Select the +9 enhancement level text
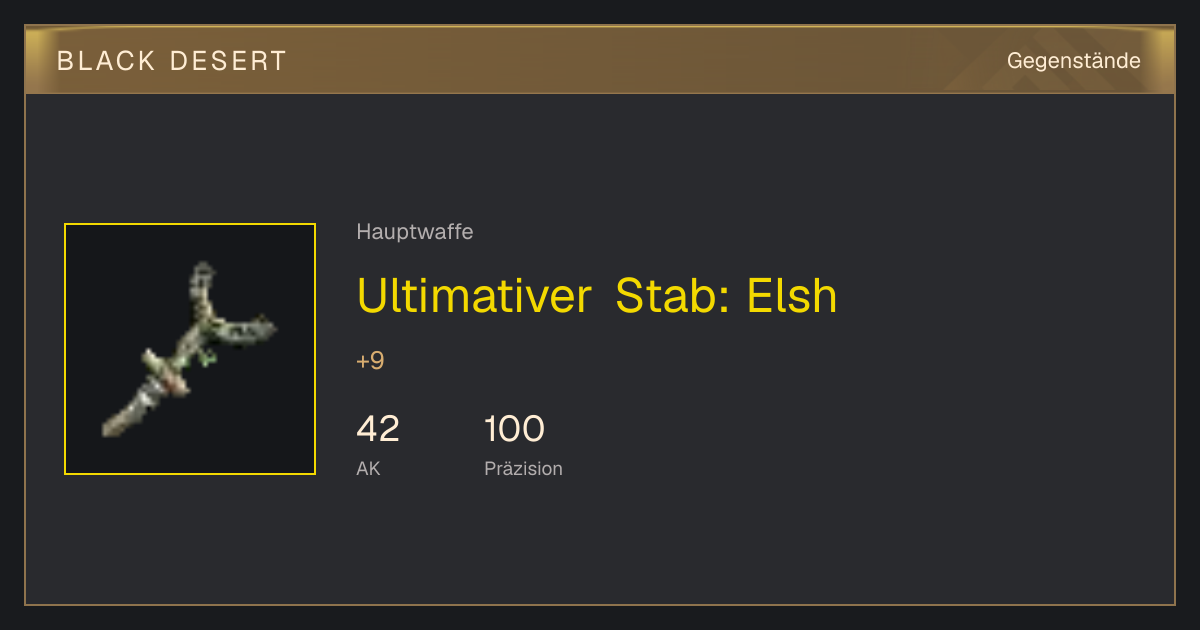This screenshot has height=630, width=1200. click(370, 361)
